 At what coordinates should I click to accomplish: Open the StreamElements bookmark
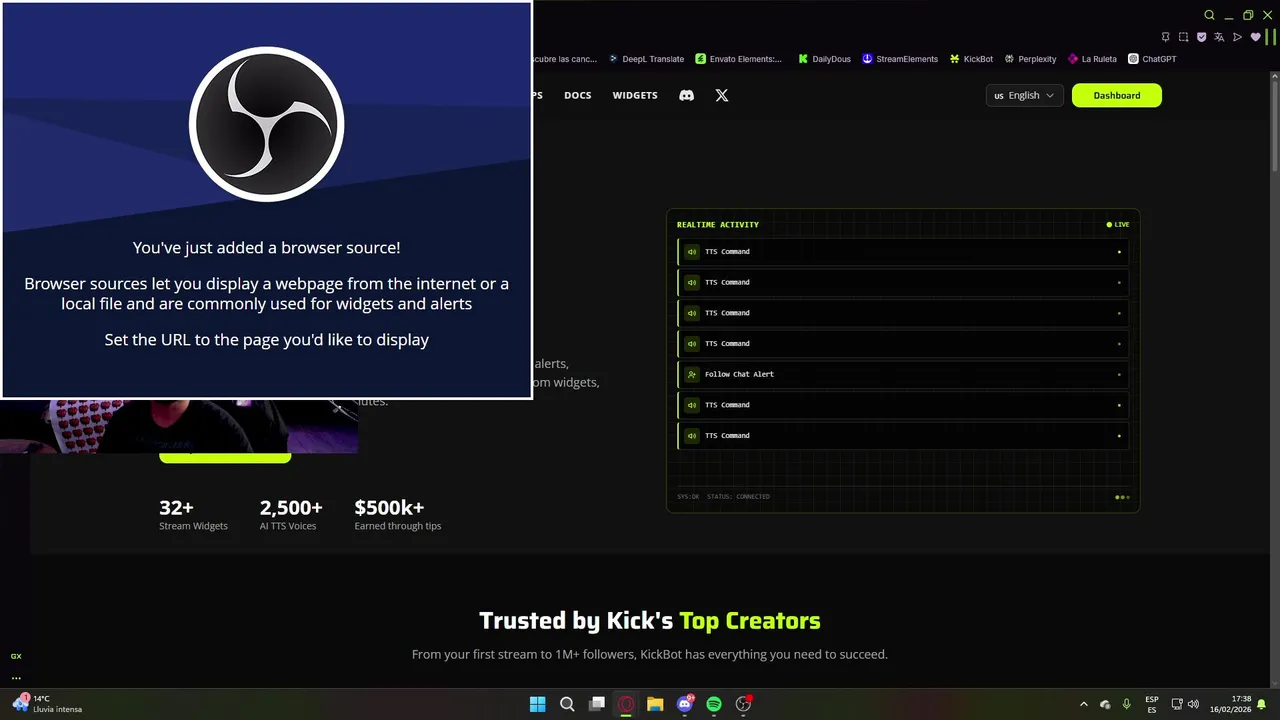(x=900, y=59)
